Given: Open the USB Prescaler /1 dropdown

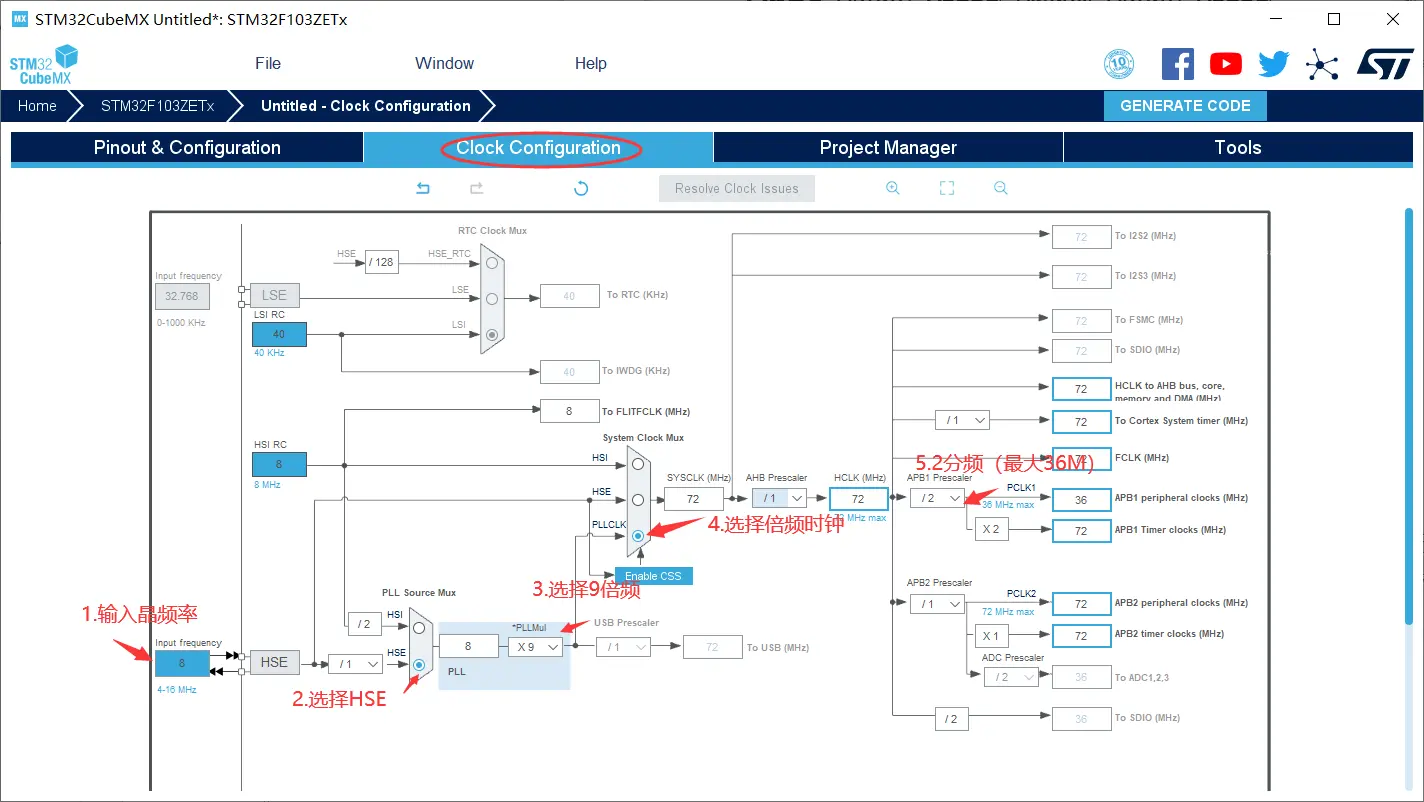Looking at the screenshot, I should click(623, 647).
